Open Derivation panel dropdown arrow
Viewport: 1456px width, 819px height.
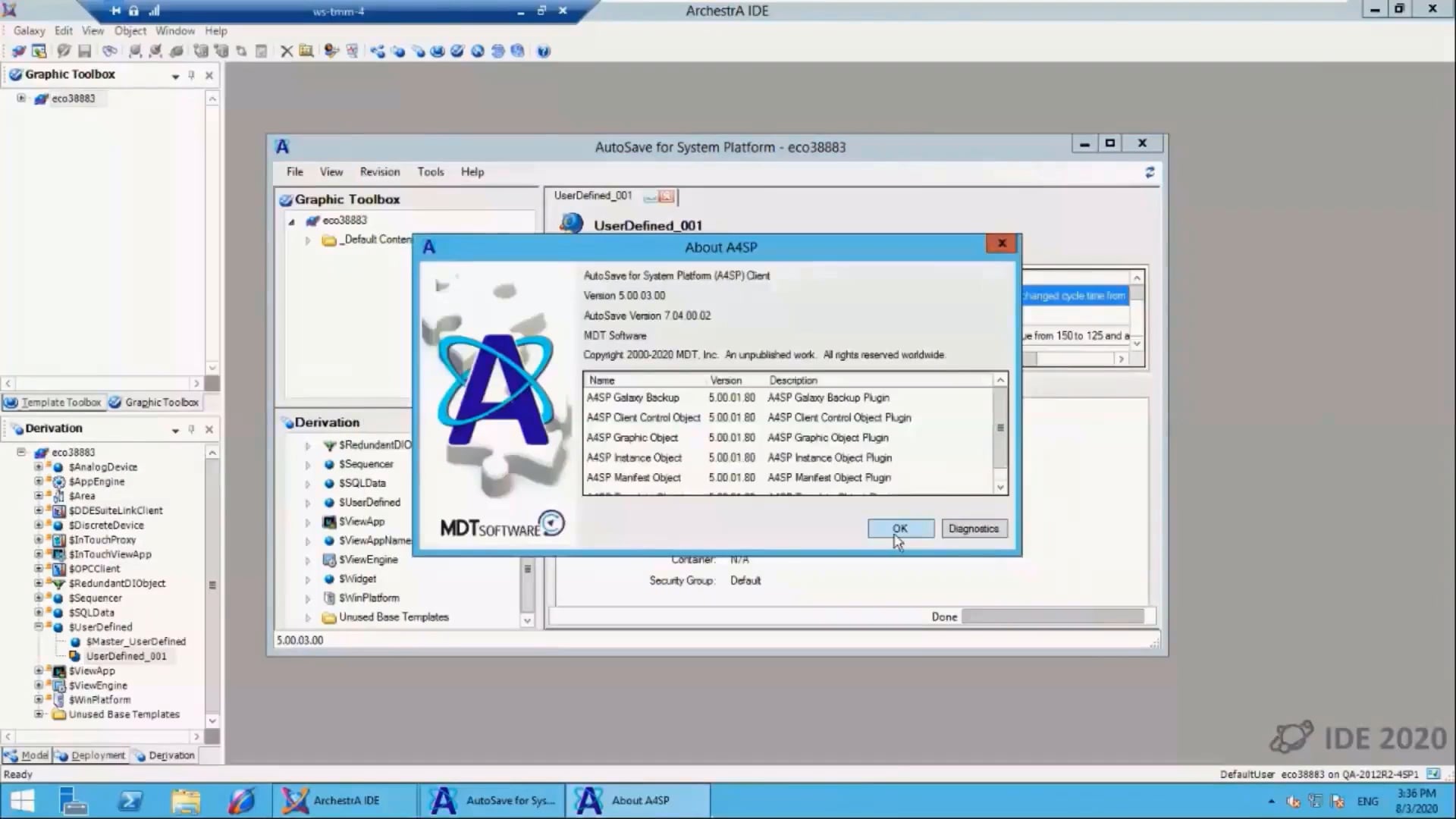(x=175, y=430)
